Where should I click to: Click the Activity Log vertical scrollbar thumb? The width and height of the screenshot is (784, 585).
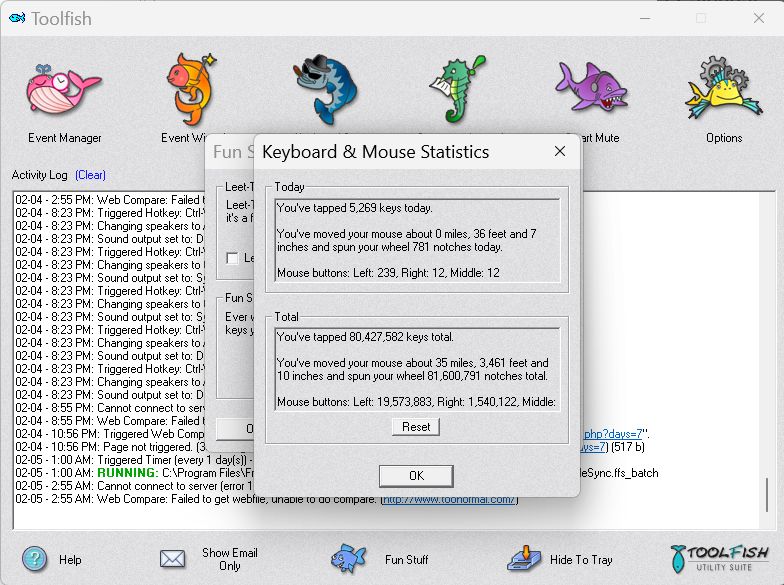(766, 494)
